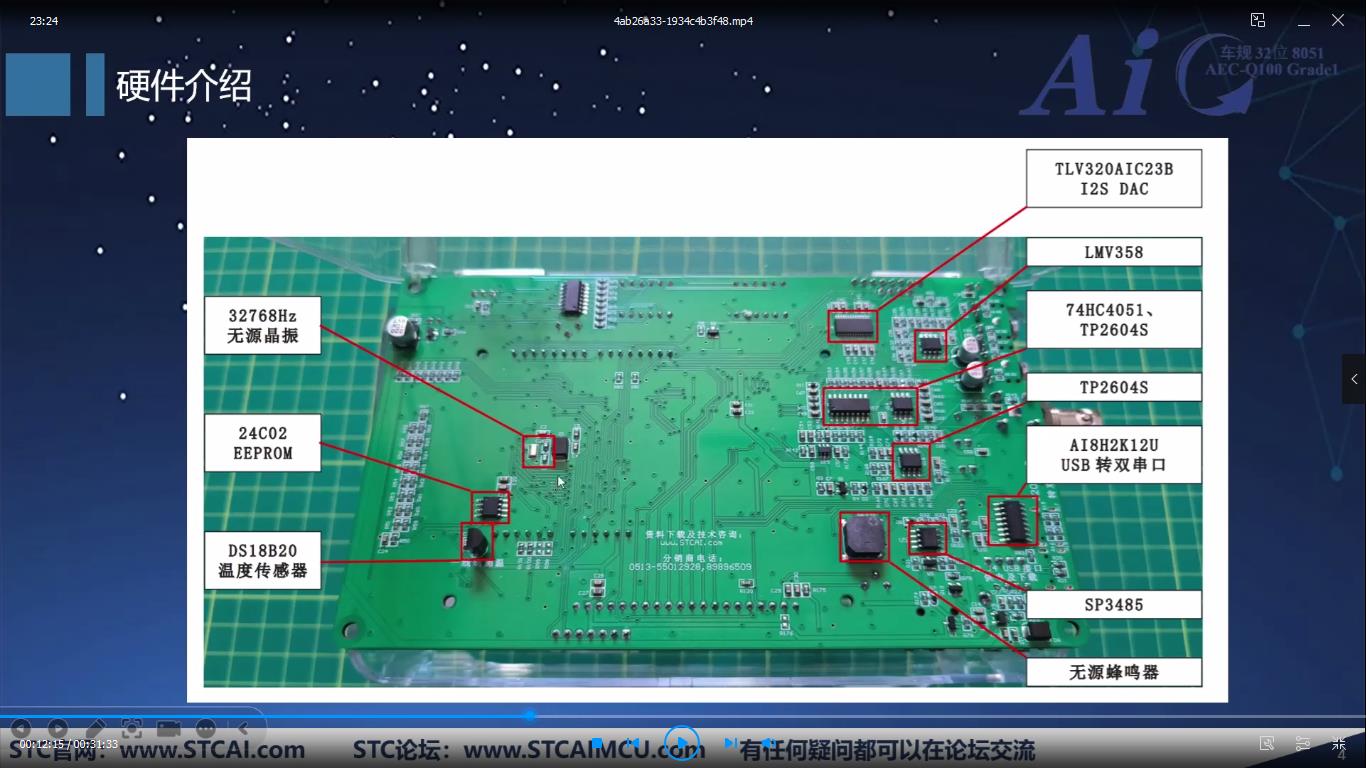Click the circular play button
Screen dimensions: 1366x768
[681, 743]
